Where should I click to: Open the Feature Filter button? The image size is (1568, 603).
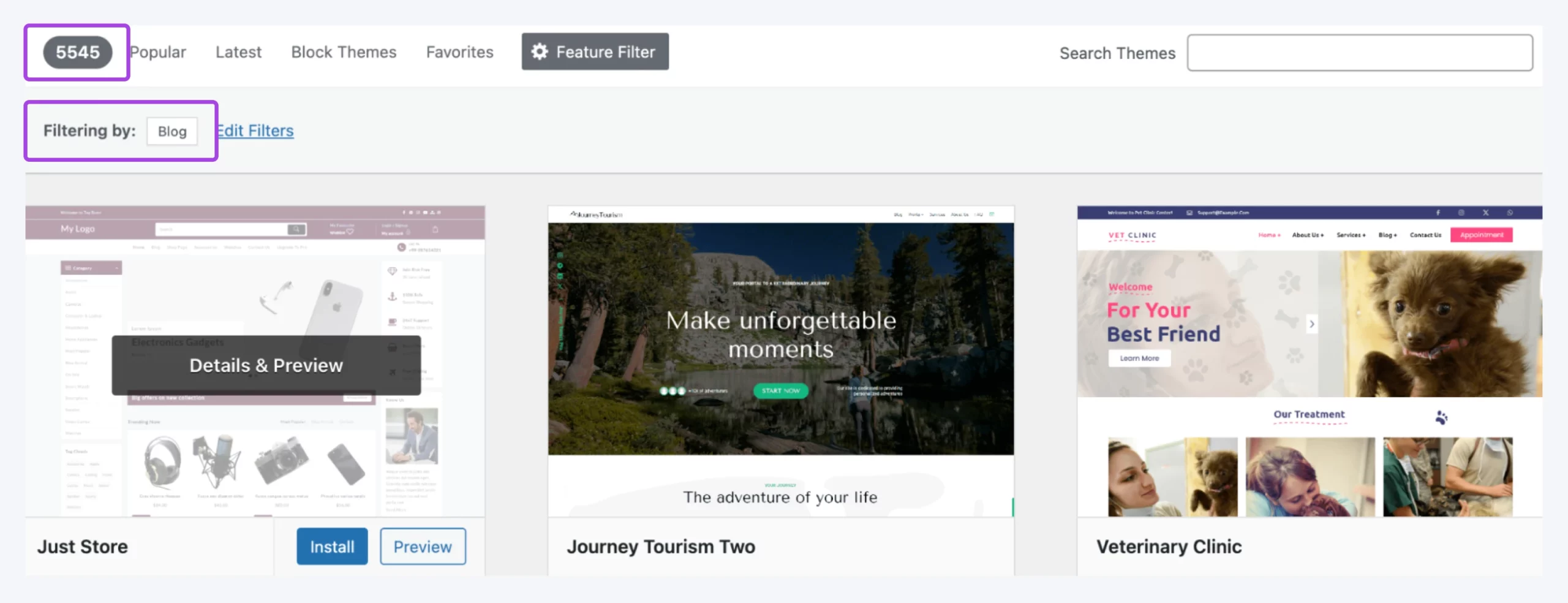click(595, 51)
